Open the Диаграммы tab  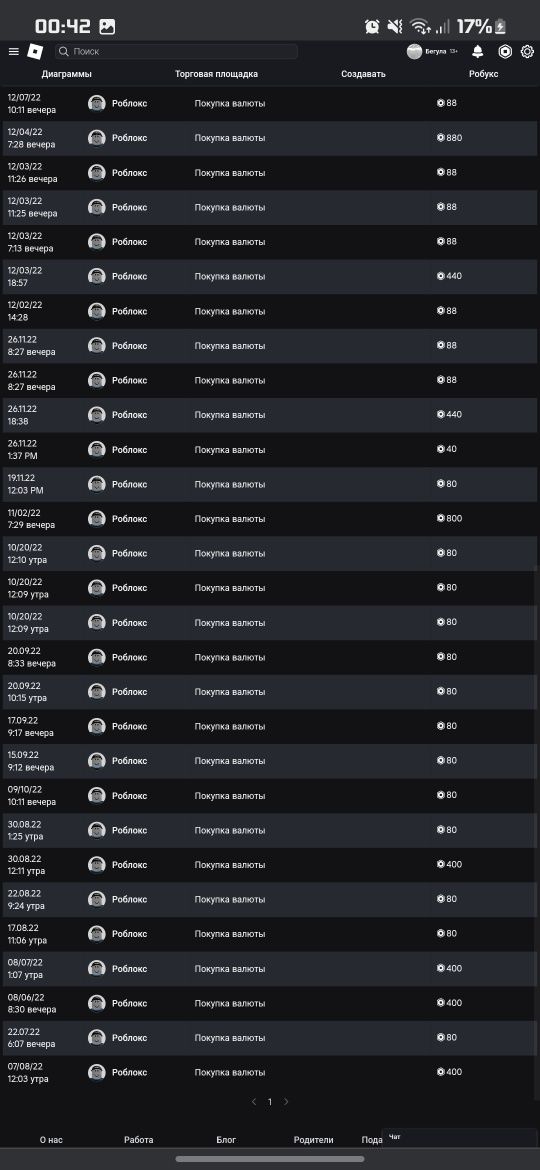point(67,74)
